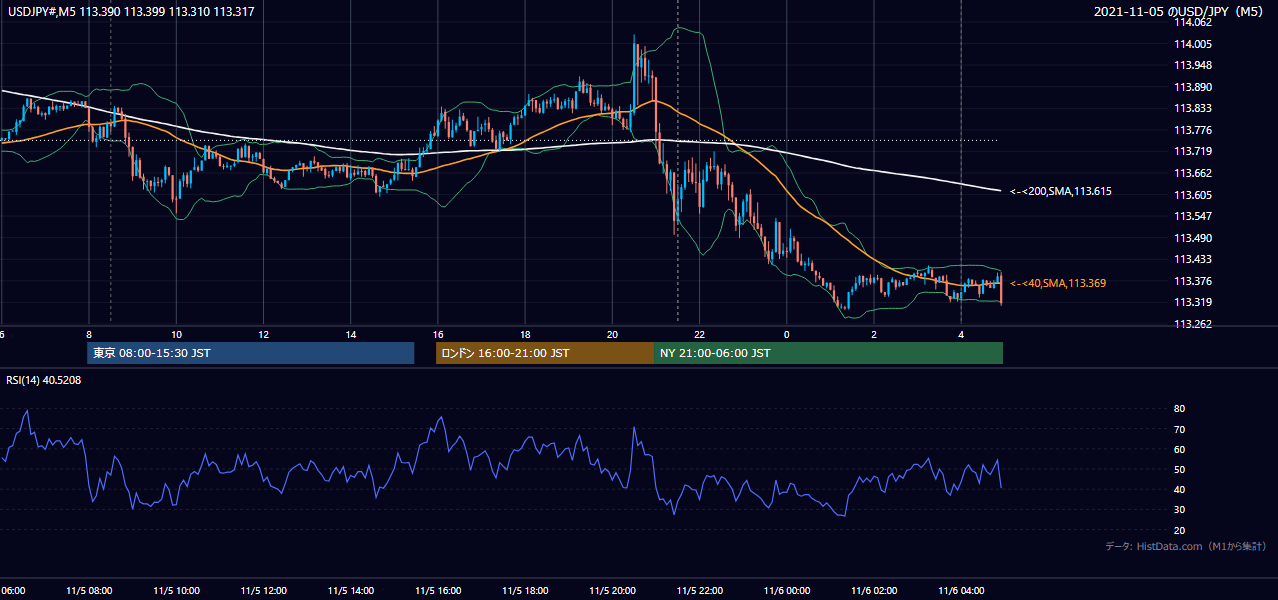Click the 11/5 18:00 time axis label
Image resolution: width=1278 pixels, height=600 pixels.
525,590
